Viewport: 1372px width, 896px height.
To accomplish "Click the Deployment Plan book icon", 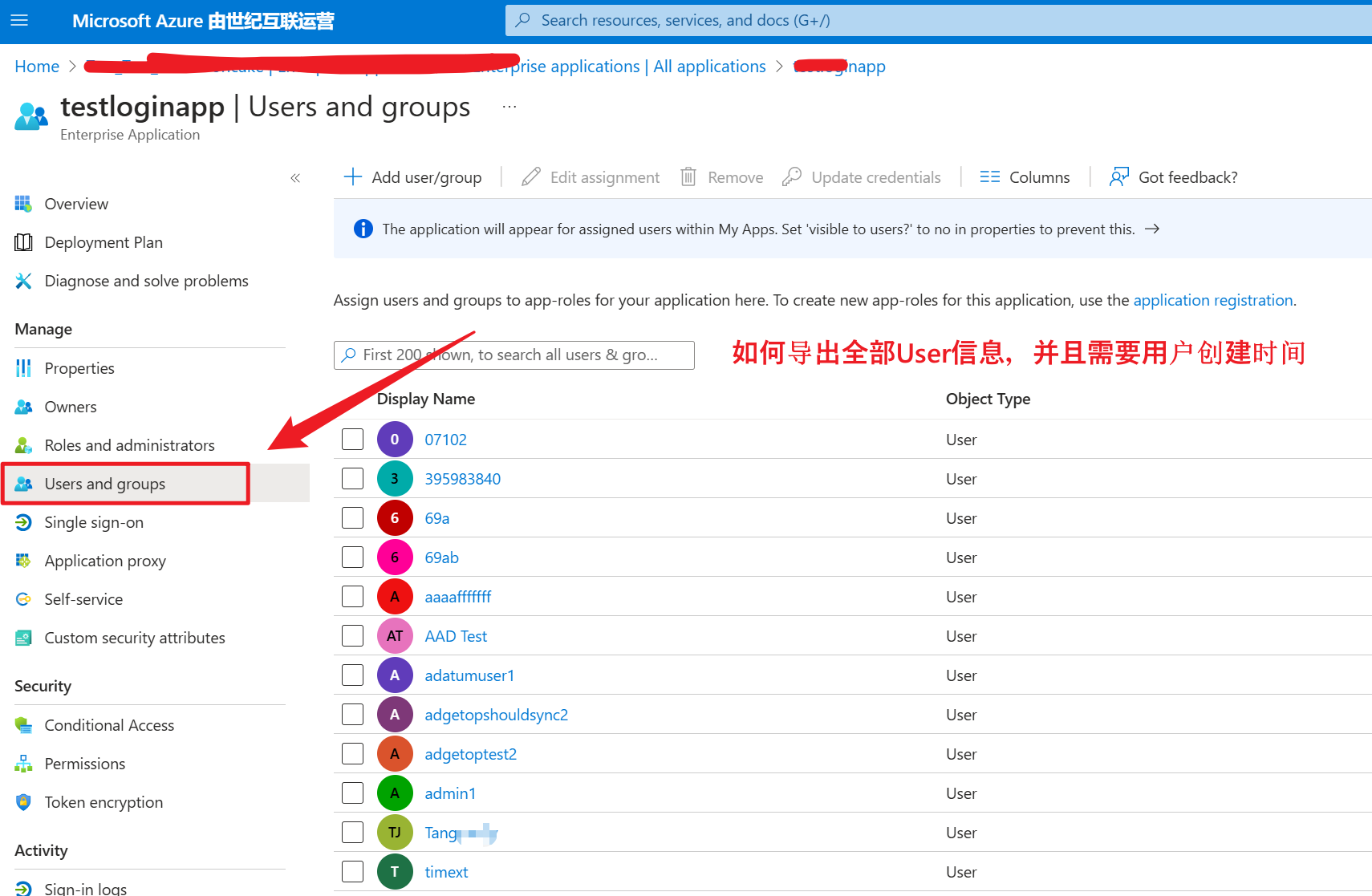I will 23,242.
